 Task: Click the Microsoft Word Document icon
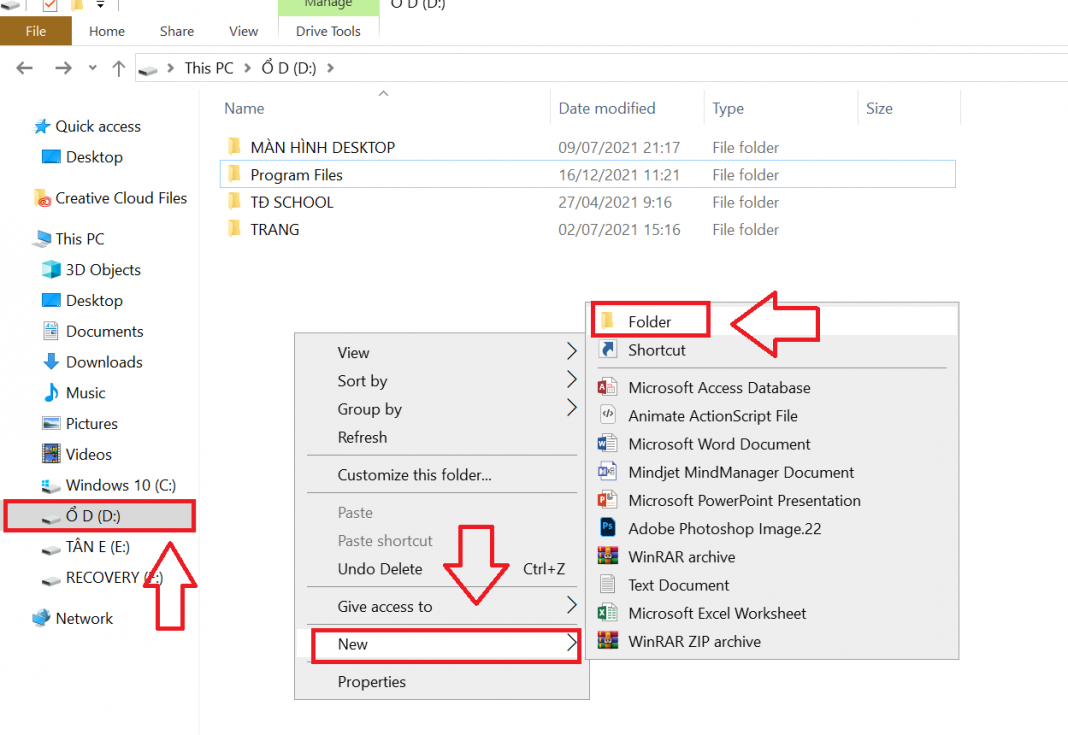point(607,444)
